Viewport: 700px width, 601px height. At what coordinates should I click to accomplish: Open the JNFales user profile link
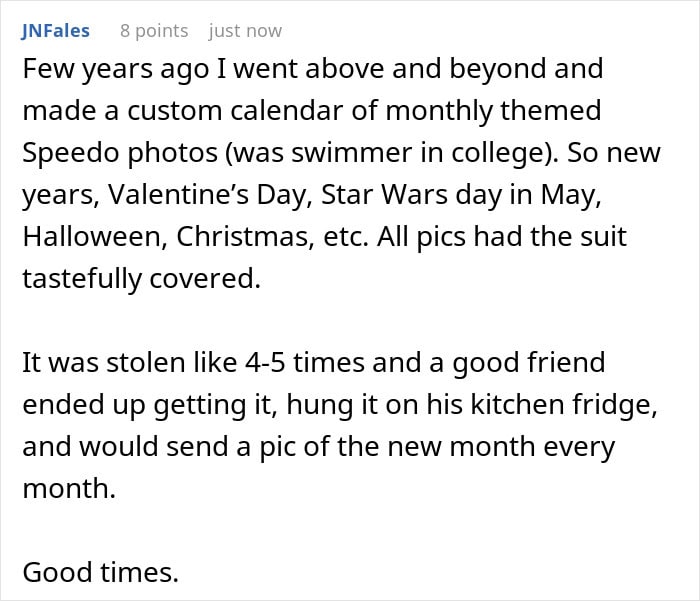coord(55,31)
